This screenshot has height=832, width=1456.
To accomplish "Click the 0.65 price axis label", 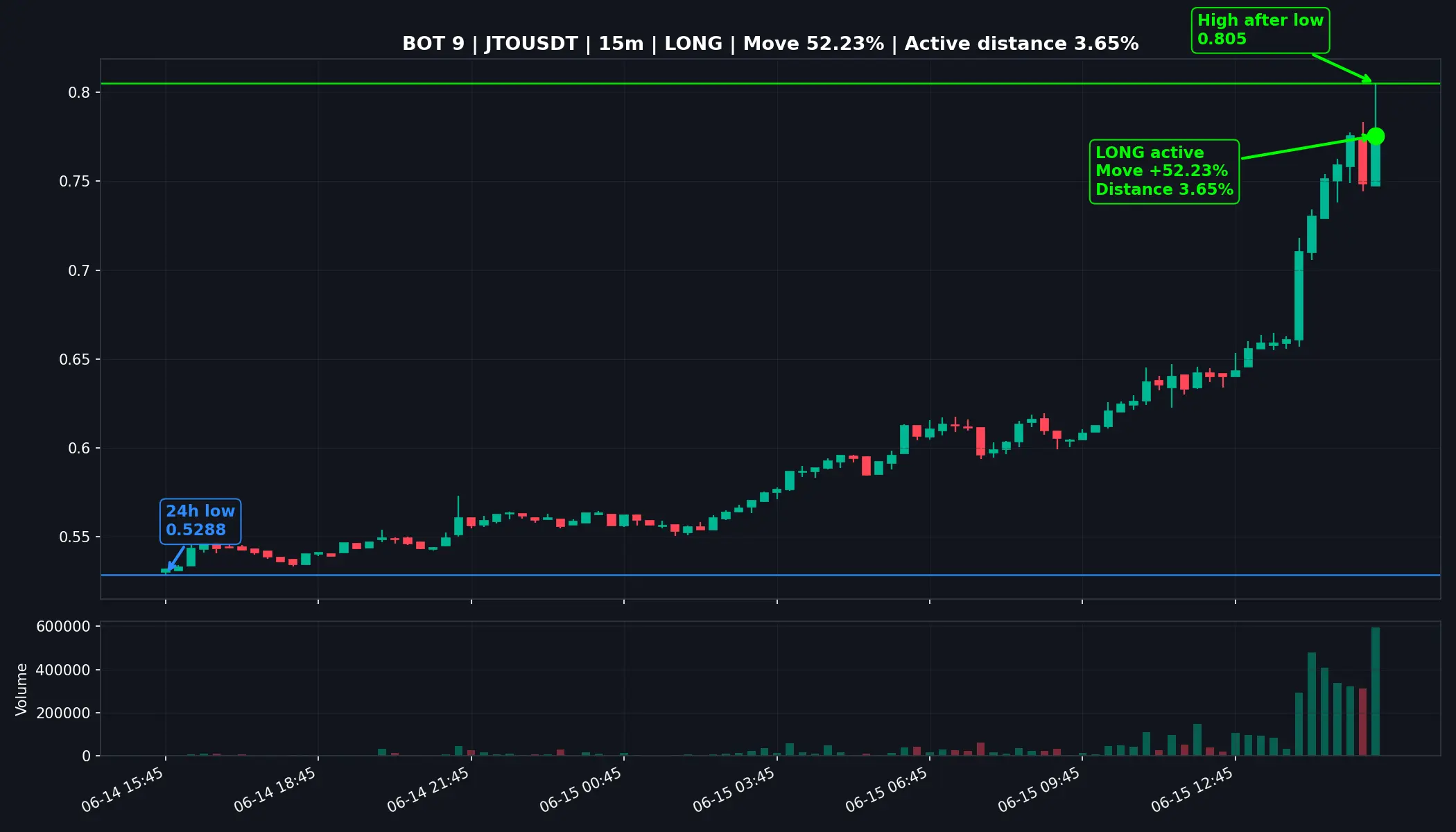I will point(75,360).
